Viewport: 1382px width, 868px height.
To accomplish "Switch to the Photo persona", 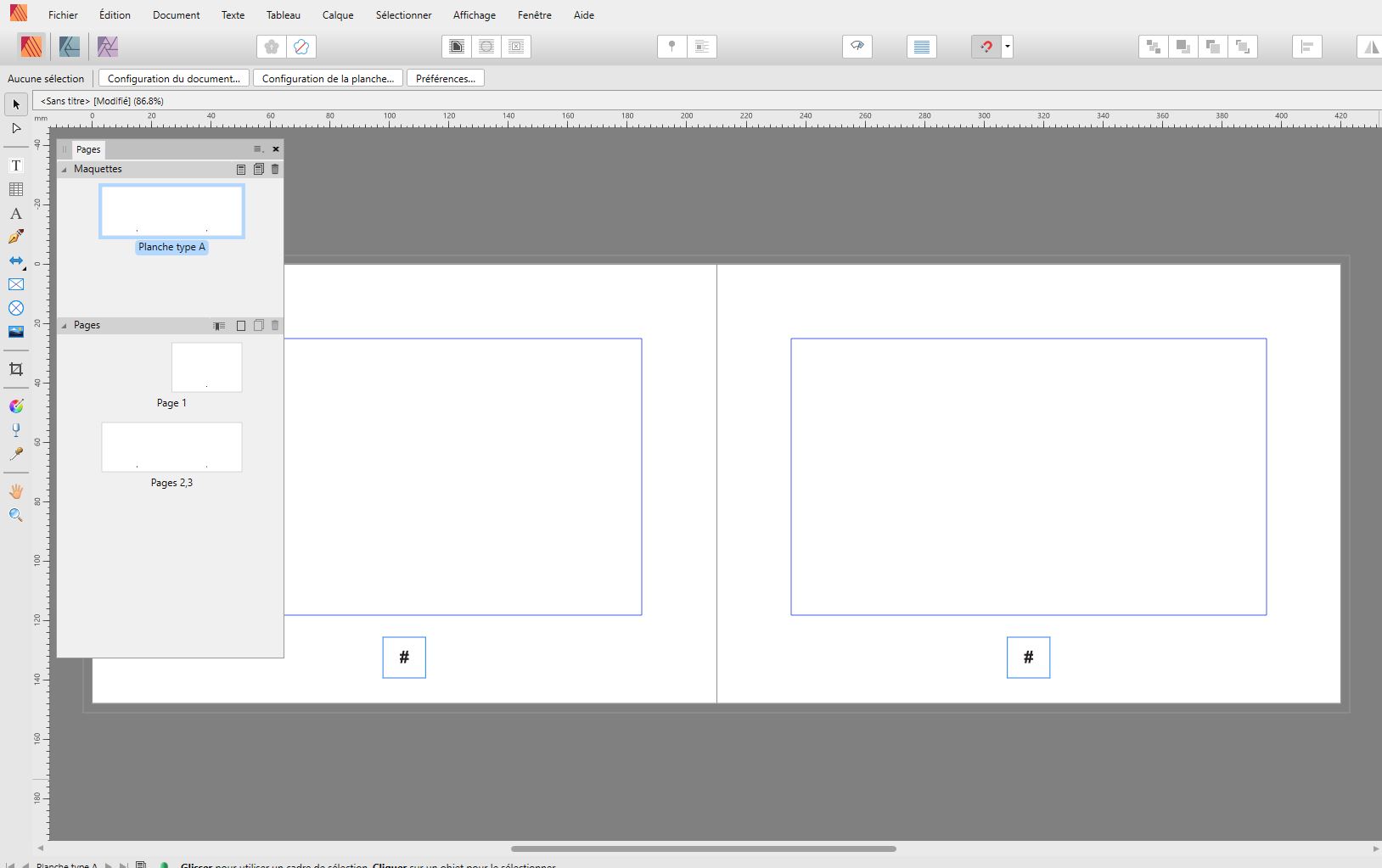I will pos(108,47).
